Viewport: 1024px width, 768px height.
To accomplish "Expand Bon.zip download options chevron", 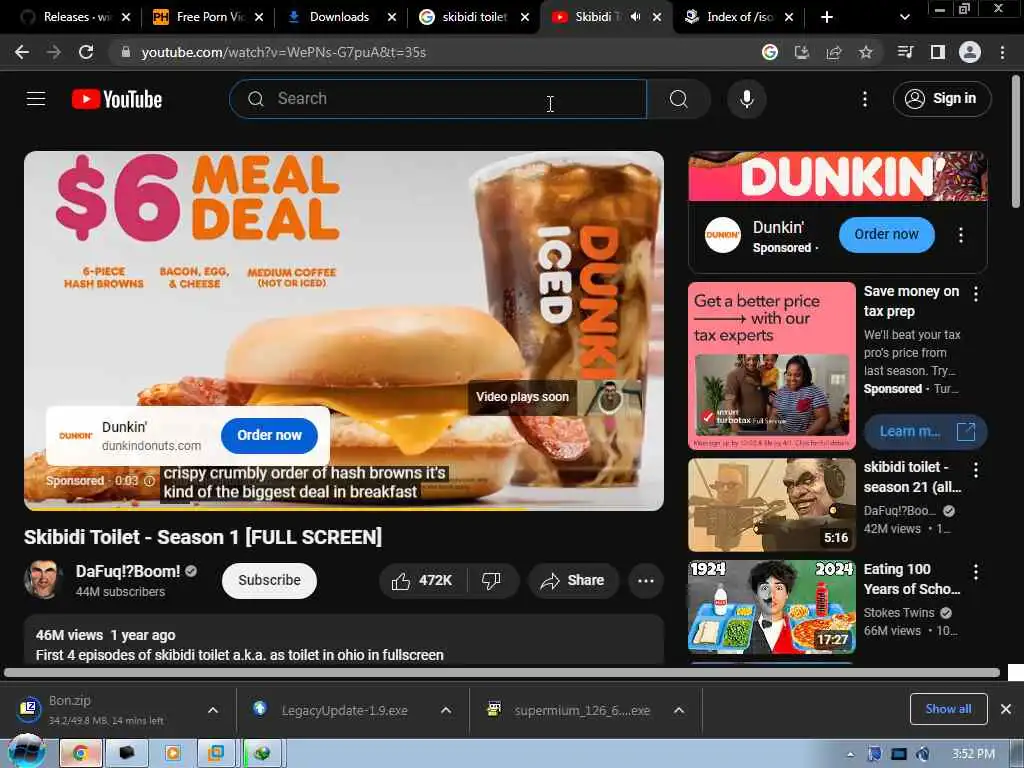I will [213, 710].
